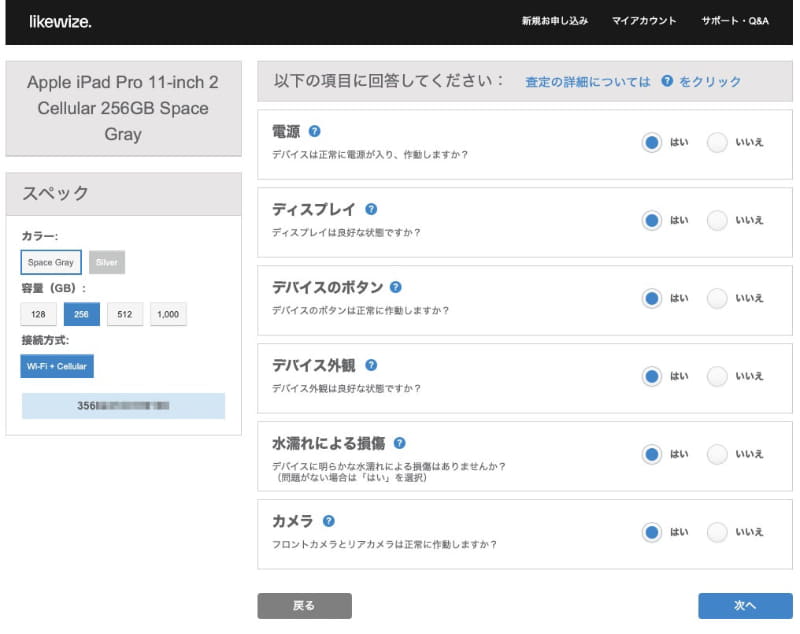Image resolution: width=800 pixels, height=634 pixels.
Task: Select いいえ for the ディスプレイ question
Action: pos(717,220)
